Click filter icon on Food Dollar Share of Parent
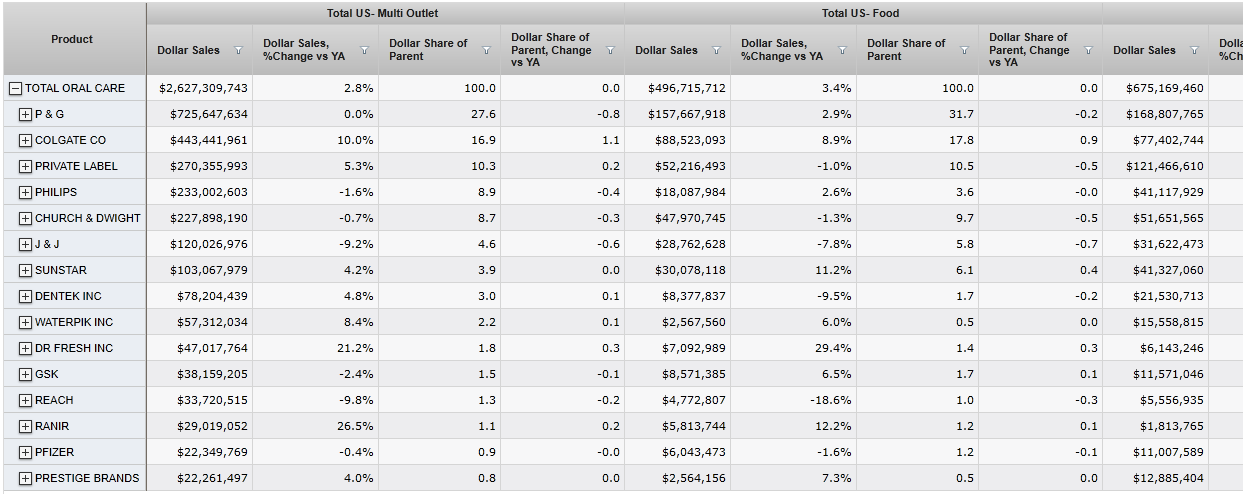The image size is (1243, 494). point(964,50)
